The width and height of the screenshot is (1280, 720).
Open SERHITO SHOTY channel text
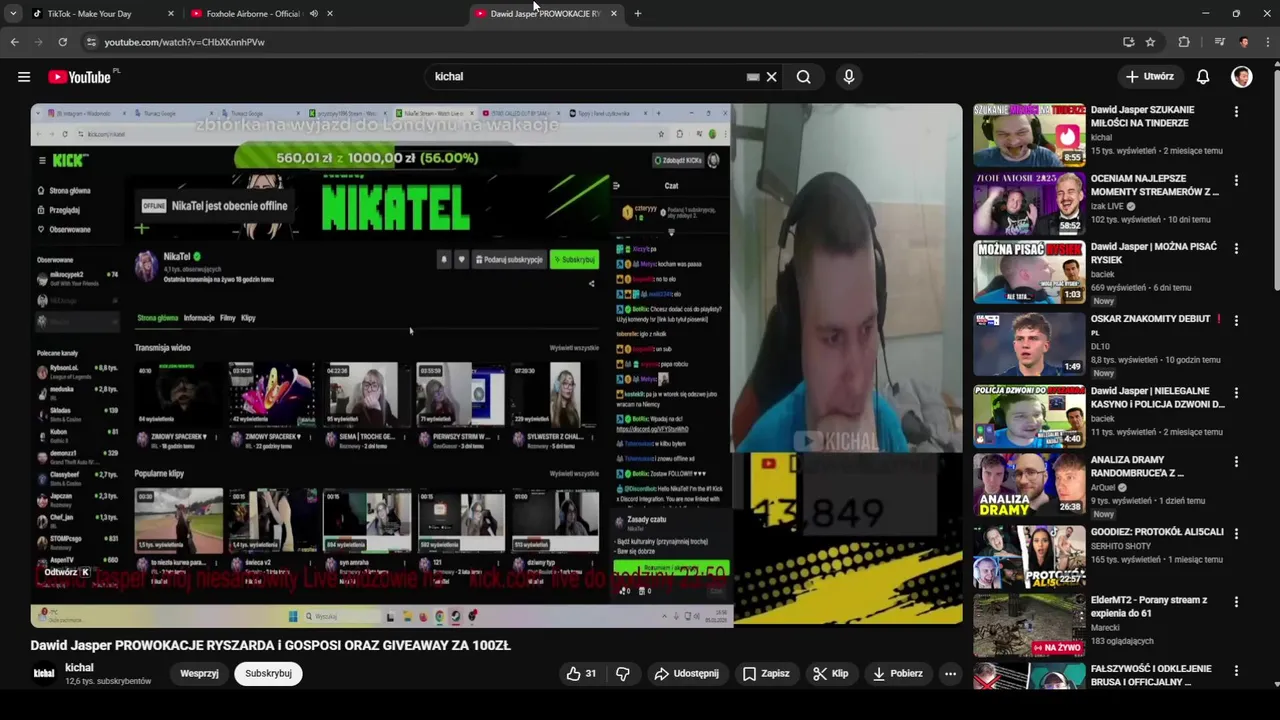[1122, 547]
